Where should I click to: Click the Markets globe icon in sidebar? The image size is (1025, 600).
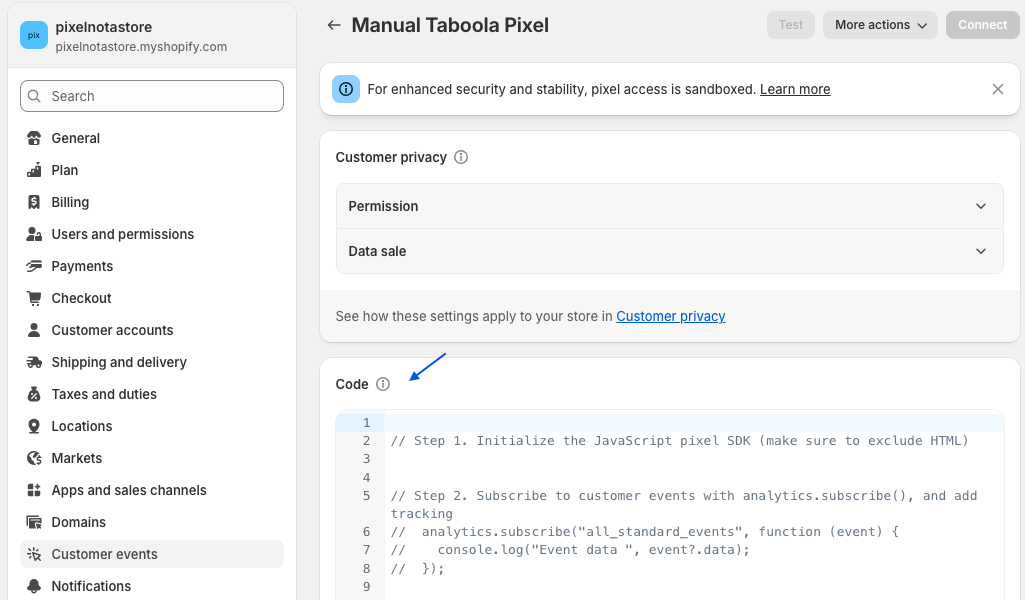point(34,458)
